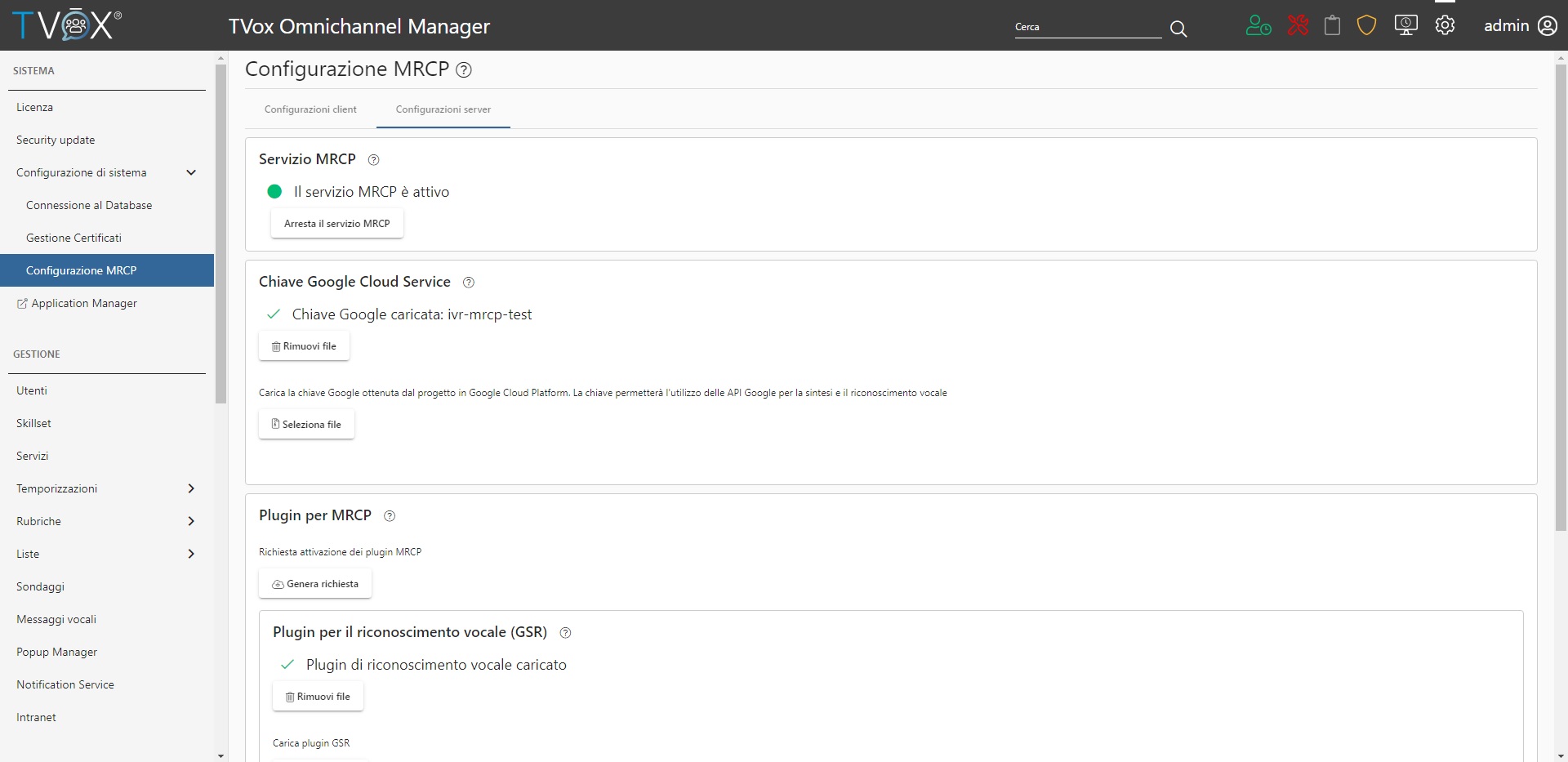Screen dimensions: 1568x762
Task: Select the Configurazioni server tab
Action: point(443,109)
